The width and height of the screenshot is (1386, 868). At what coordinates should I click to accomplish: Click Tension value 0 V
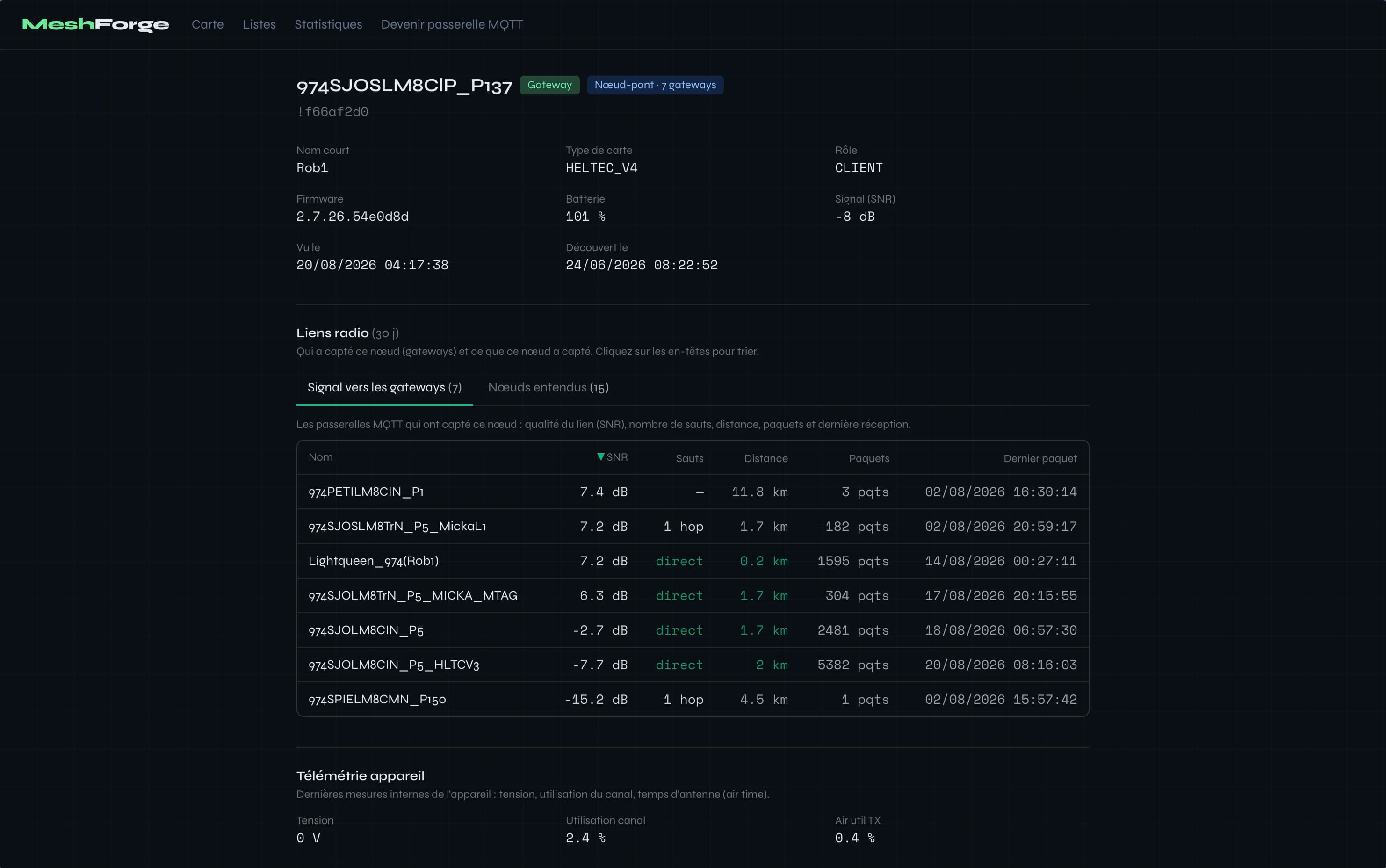point(308,838)
